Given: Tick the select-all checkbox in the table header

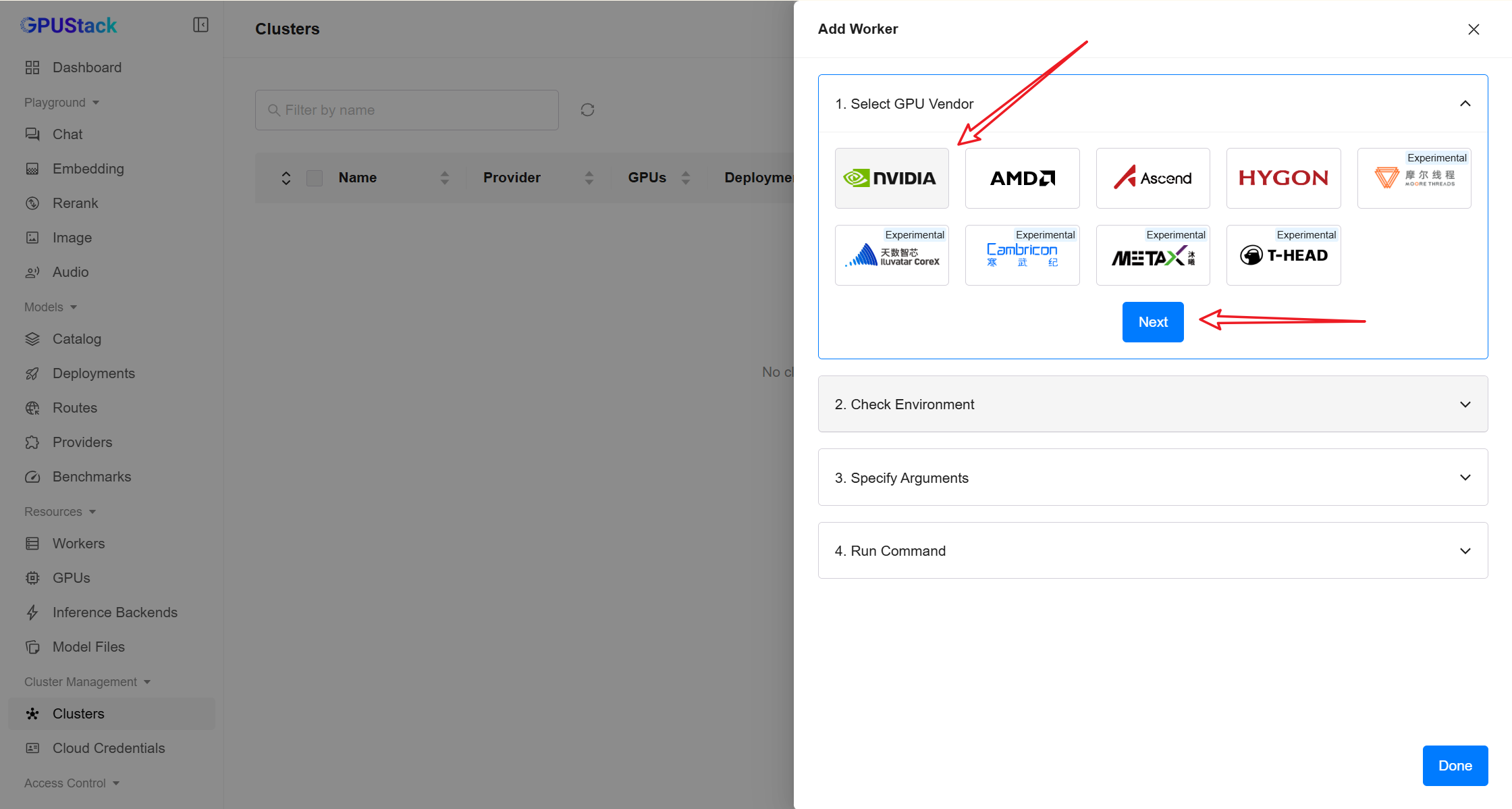Looking at the screenshot, I should (315, 178).
